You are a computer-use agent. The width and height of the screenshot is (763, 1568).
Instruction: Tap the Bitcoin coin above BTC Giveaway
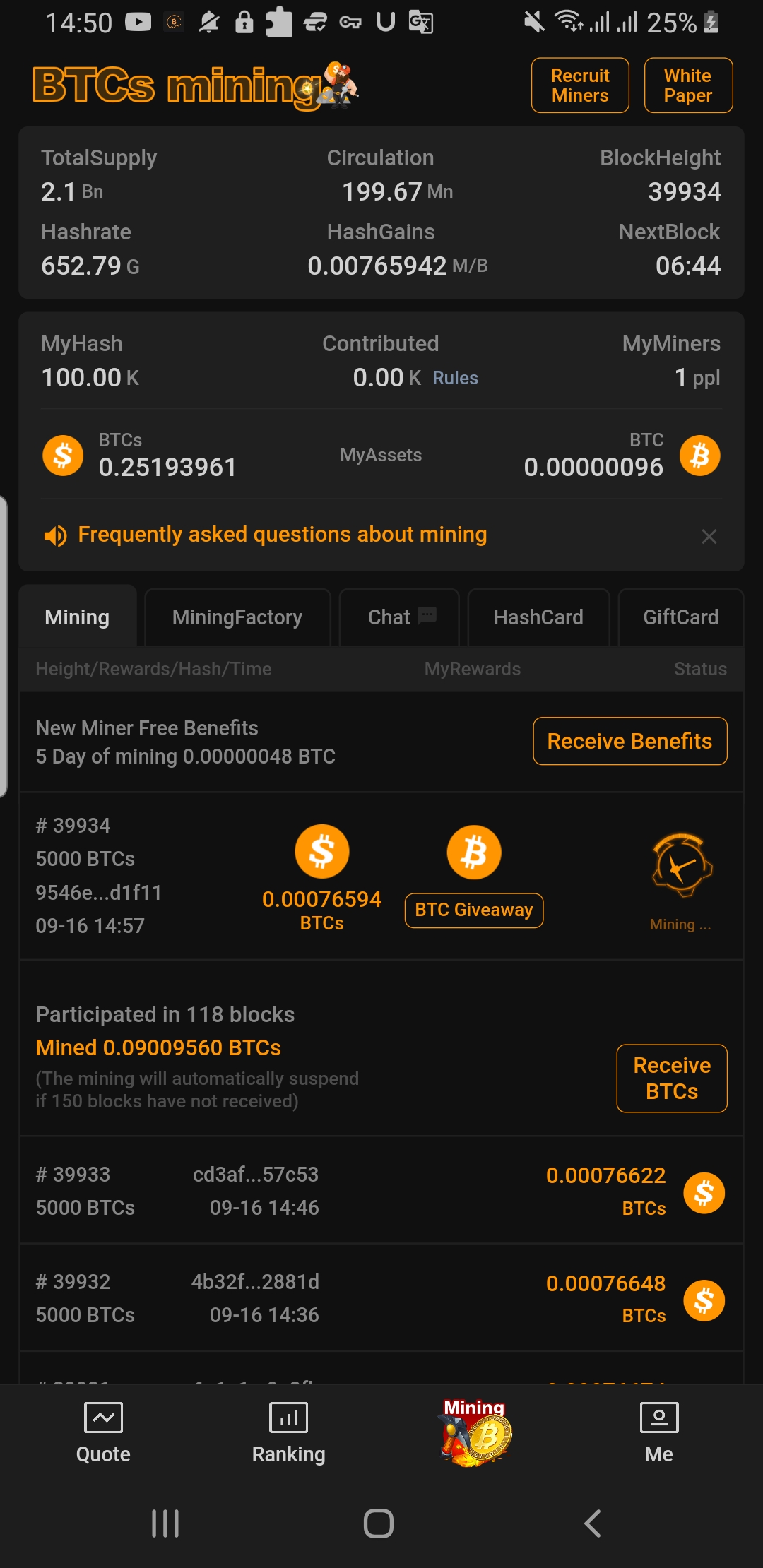474,853
